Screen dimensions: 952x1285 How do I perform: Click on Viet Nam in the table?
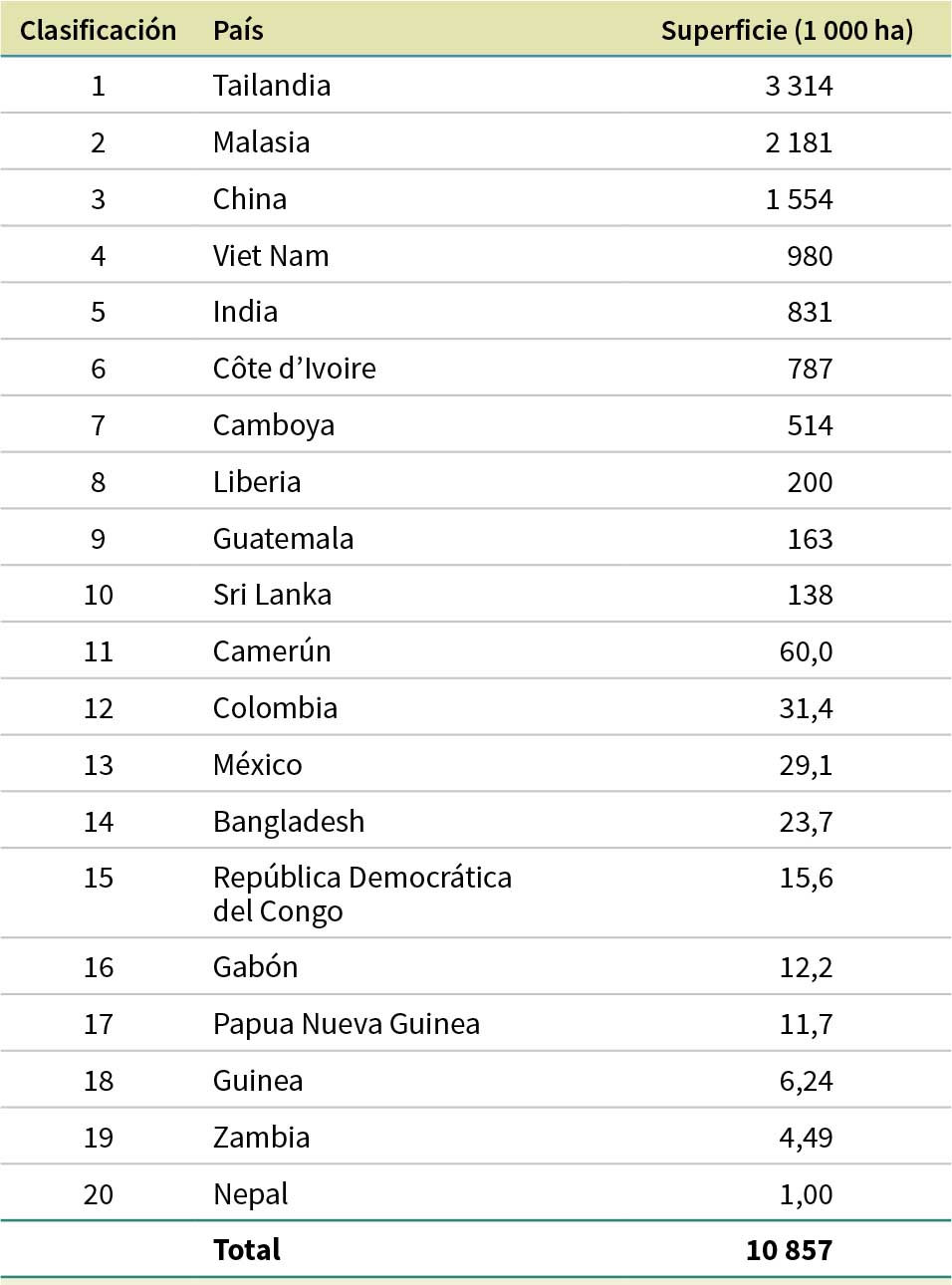[270, 256]
